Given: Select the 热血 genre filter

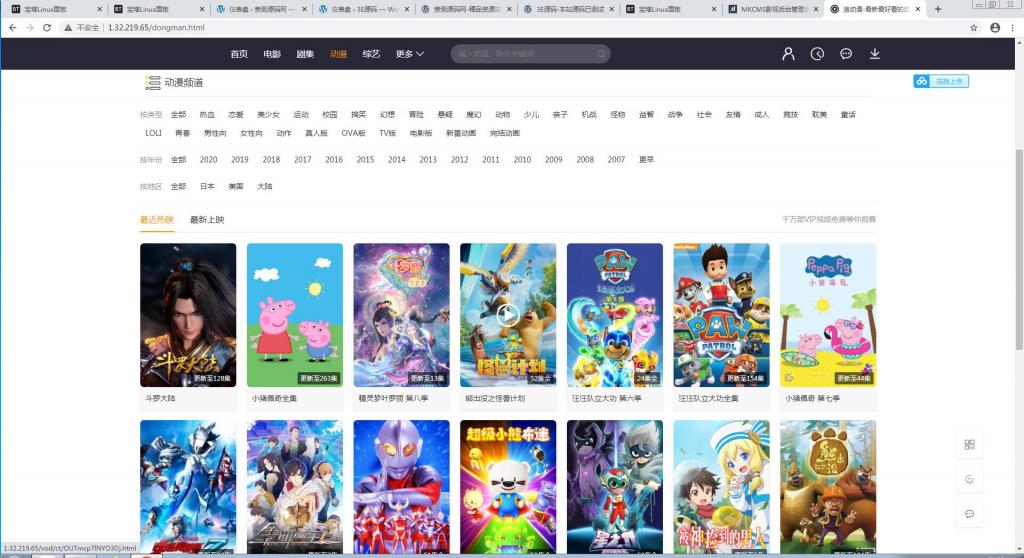Looking at the screenshot, I should point(207,115).
